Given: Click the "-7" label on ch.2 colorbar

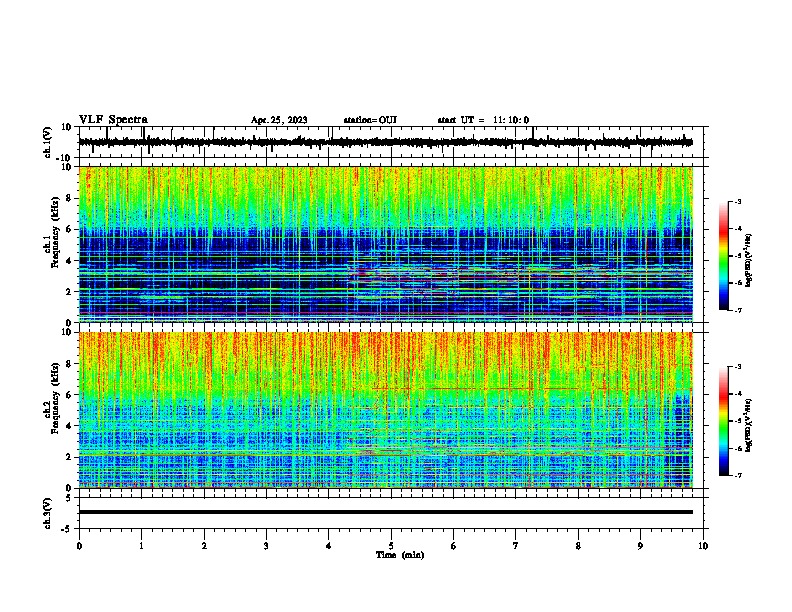Looking at the screenshot, I should (x=737, y=475).
